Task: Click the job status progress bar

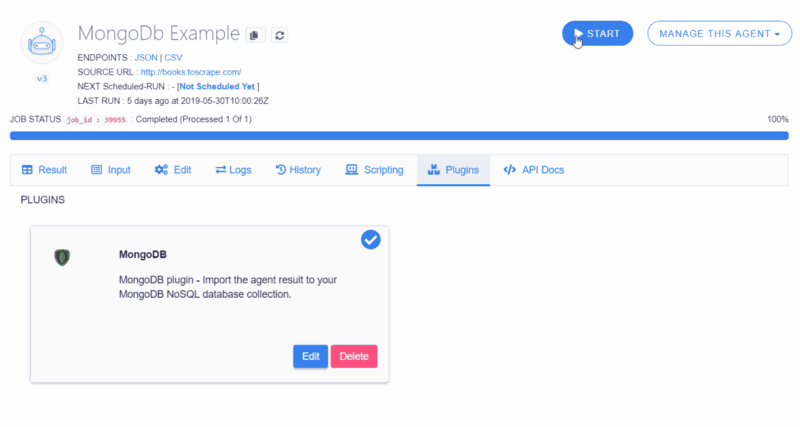Action: pos(399,136)
